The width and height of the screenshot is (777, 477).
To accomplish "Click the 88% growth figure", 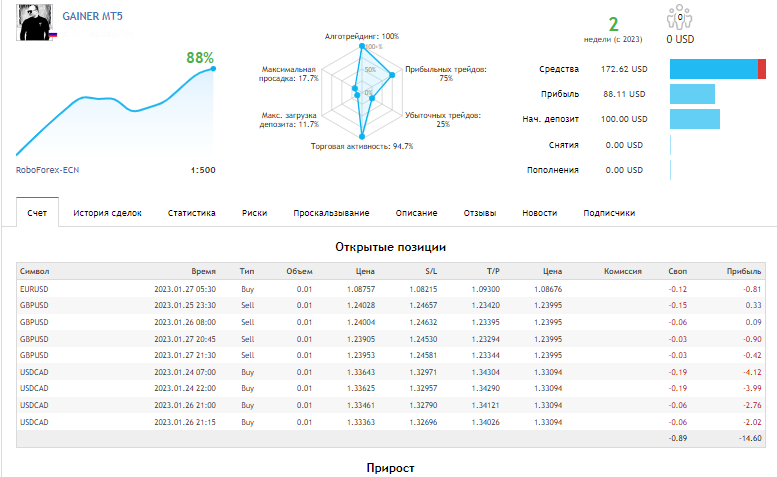I will click(200, 58).
